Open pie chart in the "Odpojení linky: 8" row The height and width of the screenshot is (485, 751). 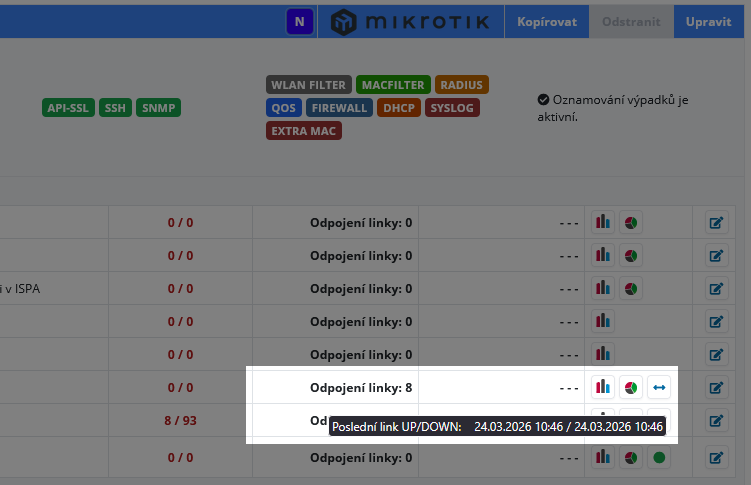coord(631,387)
